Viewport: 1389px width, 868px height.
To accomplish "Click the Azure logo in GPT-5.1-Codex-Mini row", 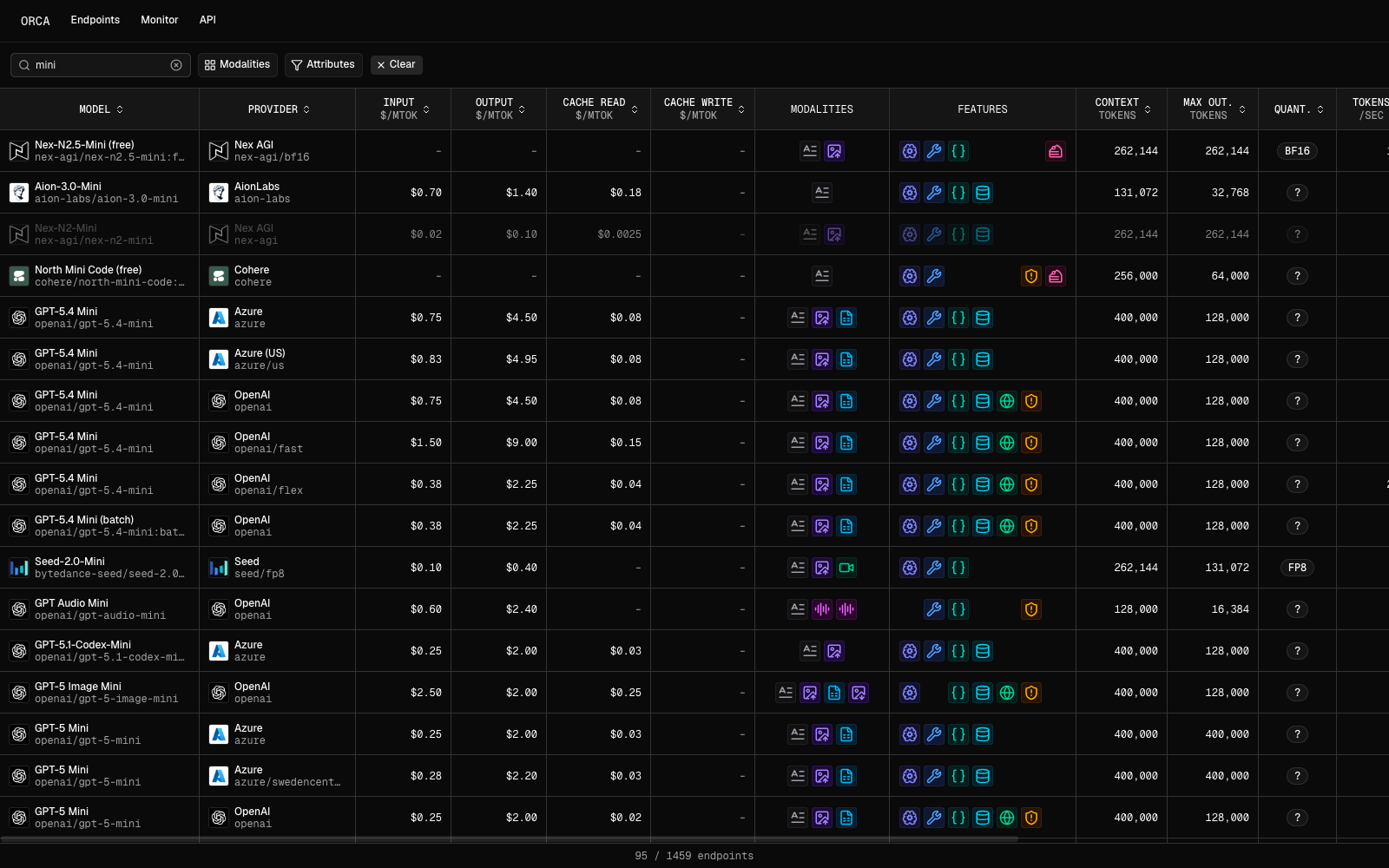I will pyautogui.click(x=219, y=651).
